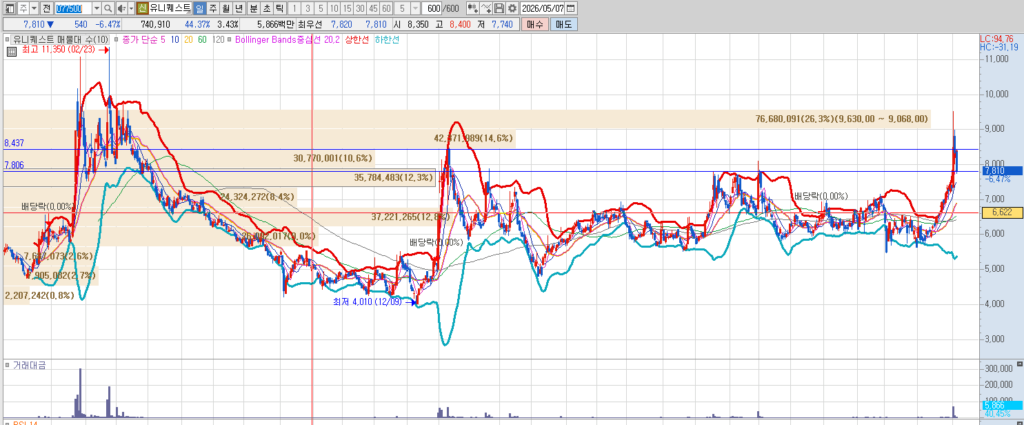Toggle the left side panel icon
The width and height of the screenshot is (1024, 425).
tap(10, 8)
